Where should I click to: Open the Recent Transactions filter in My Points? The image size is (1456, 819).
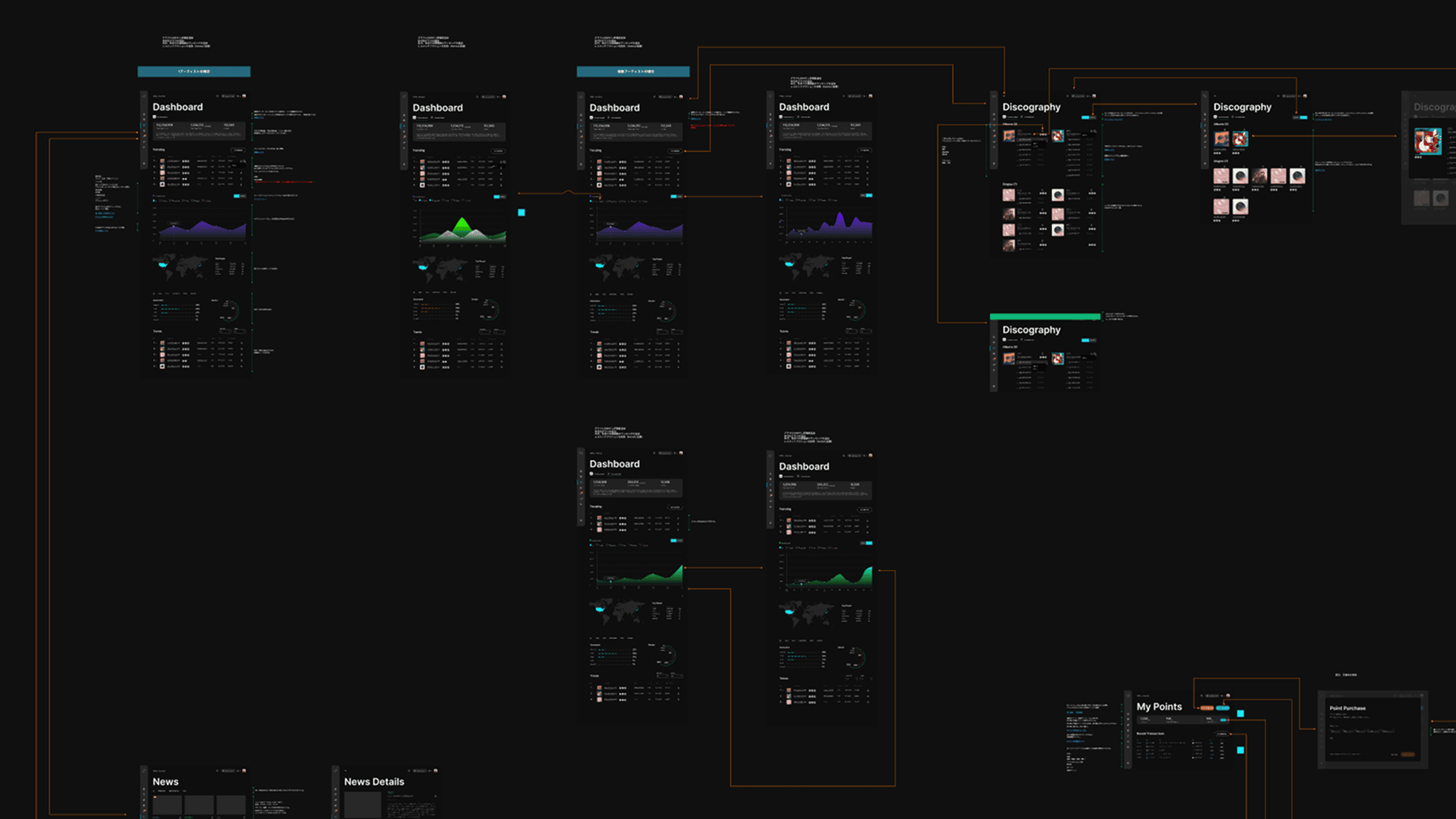coord(1221,734)
